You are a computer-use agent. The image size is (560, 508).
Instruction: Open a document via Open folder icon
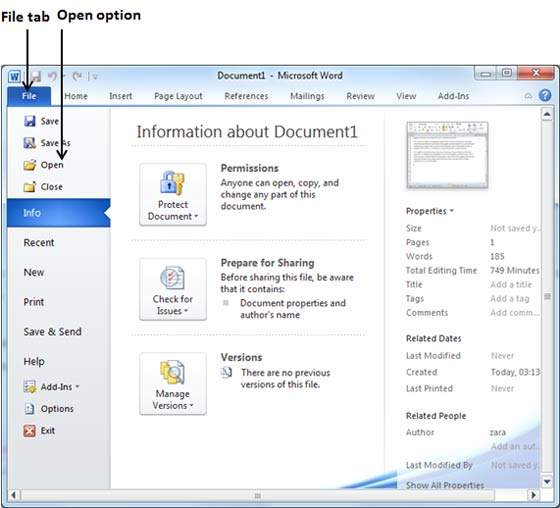(x=30, y=165)
